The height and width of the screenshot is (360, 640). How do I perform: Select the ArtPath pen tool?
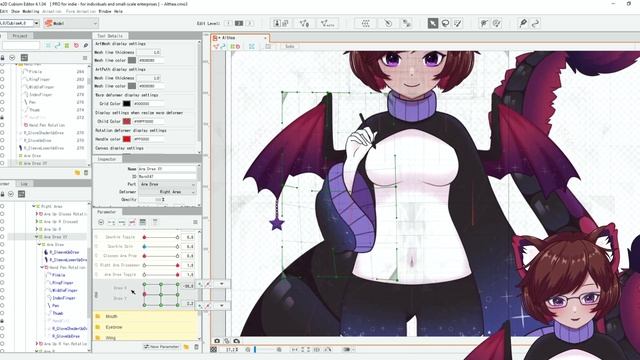pyautogui.click(x=523, y=23)
